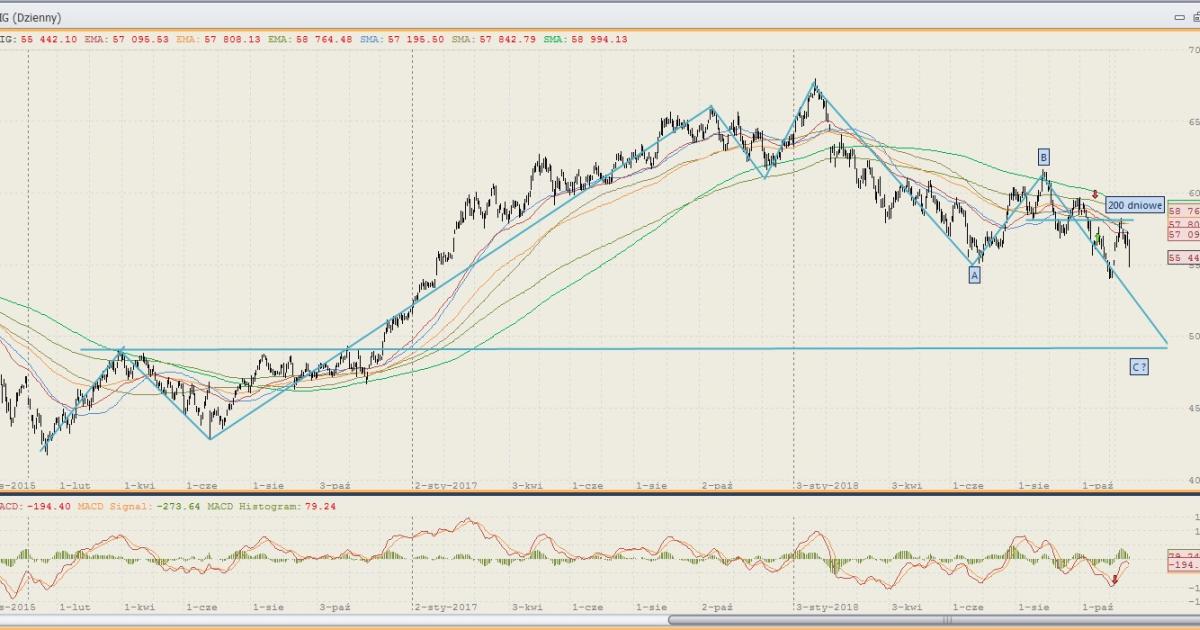Click the 55 44 price tag on axis
The width and height of the screenshot is (1200, 630).
click(1183, 258)
